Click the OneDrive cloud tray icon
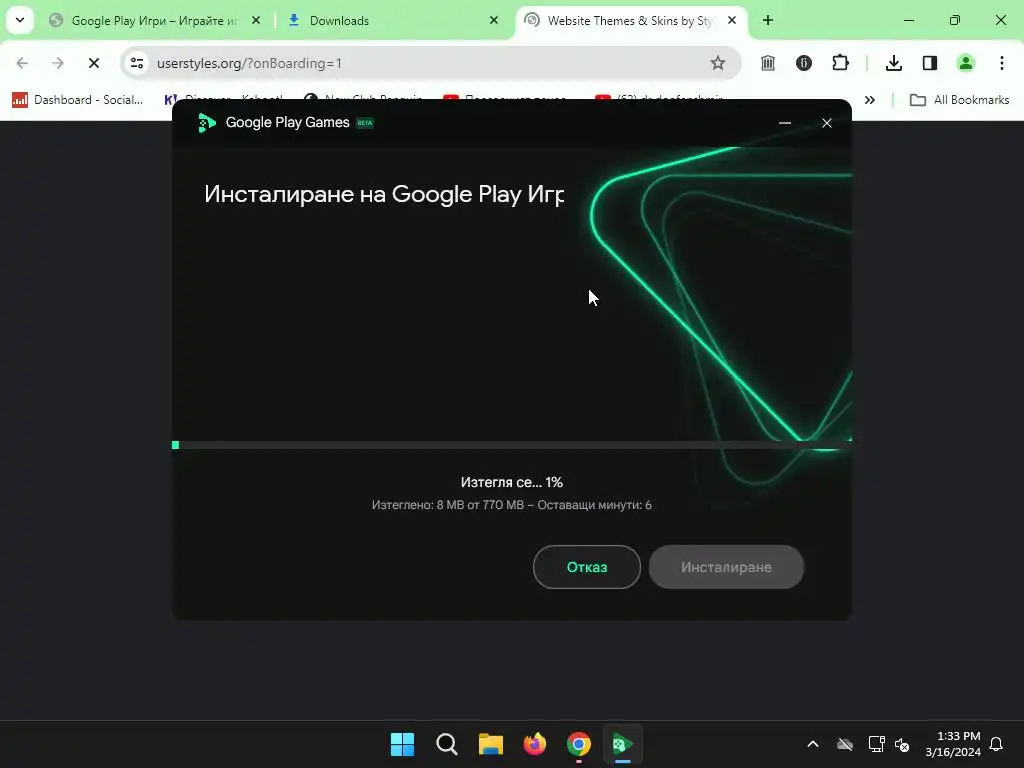This screenshot has width=1024, height=768. click(845, 744)
